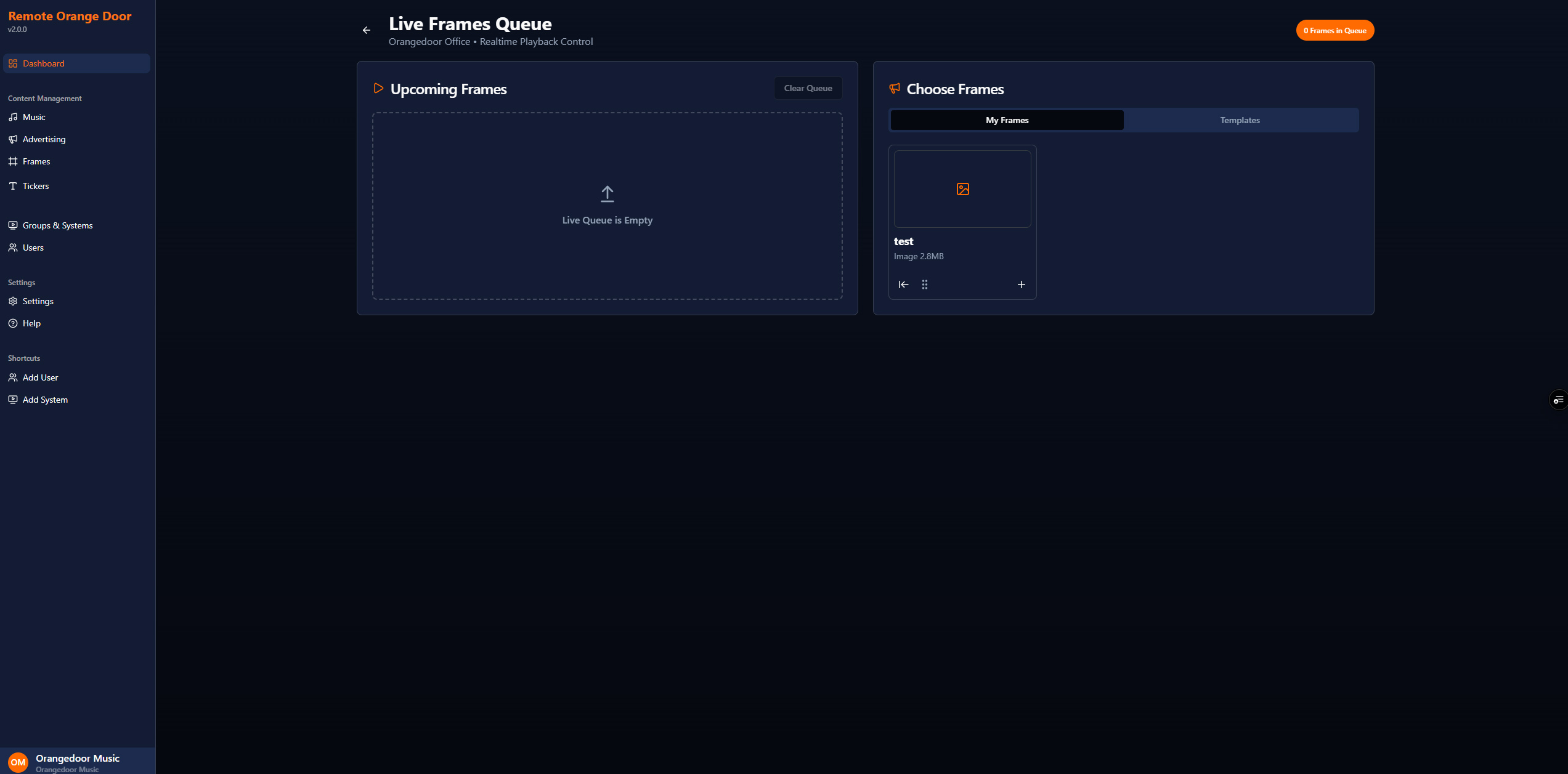
Task: Open Advertising section in sidebar
Action: tap(44, 139)
